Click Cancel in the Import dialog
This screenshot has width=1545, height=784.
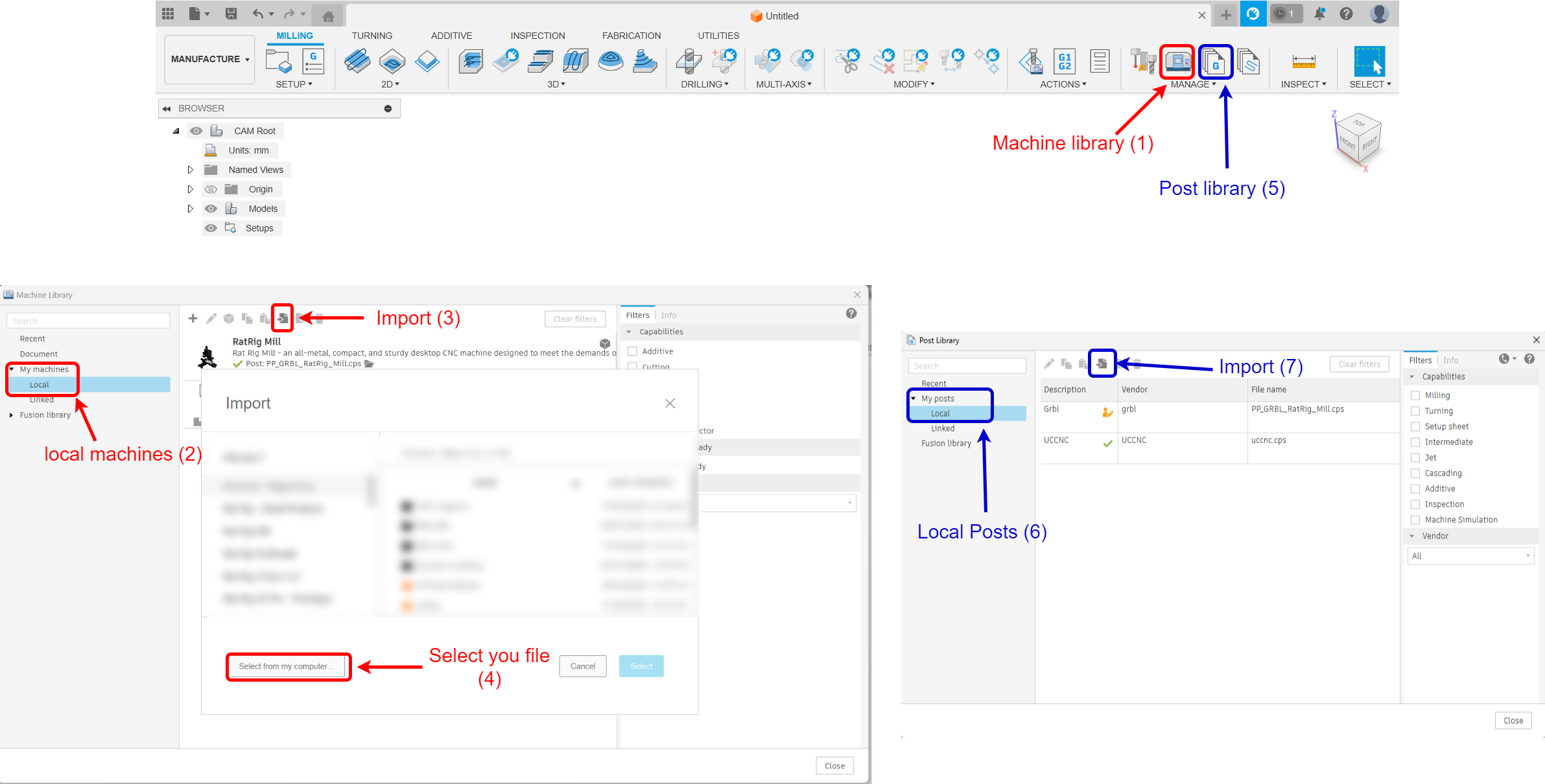583,666
